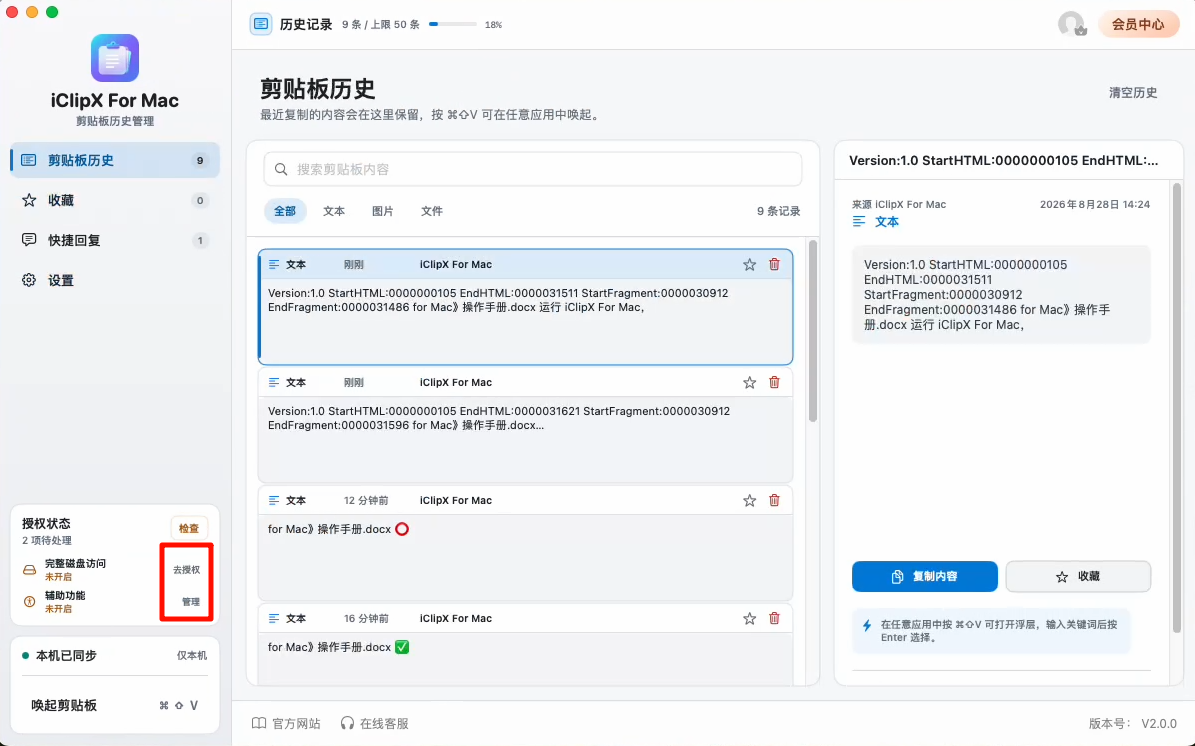
Task: Delete the clip from 12 分钟前
Action: pos(774,501)
